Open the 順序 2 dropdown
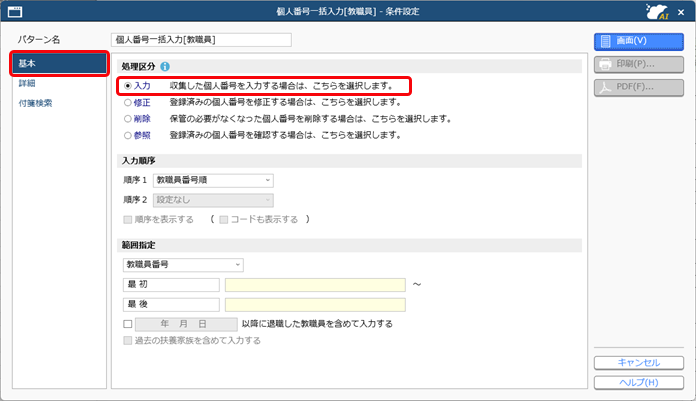 coord(213,200)
